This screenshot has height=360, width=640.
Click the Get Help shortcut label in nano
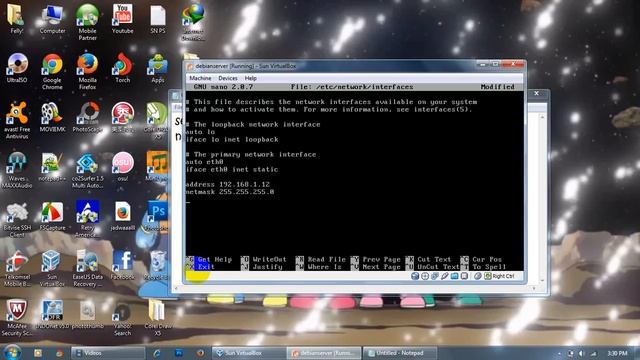coord(215,260)
